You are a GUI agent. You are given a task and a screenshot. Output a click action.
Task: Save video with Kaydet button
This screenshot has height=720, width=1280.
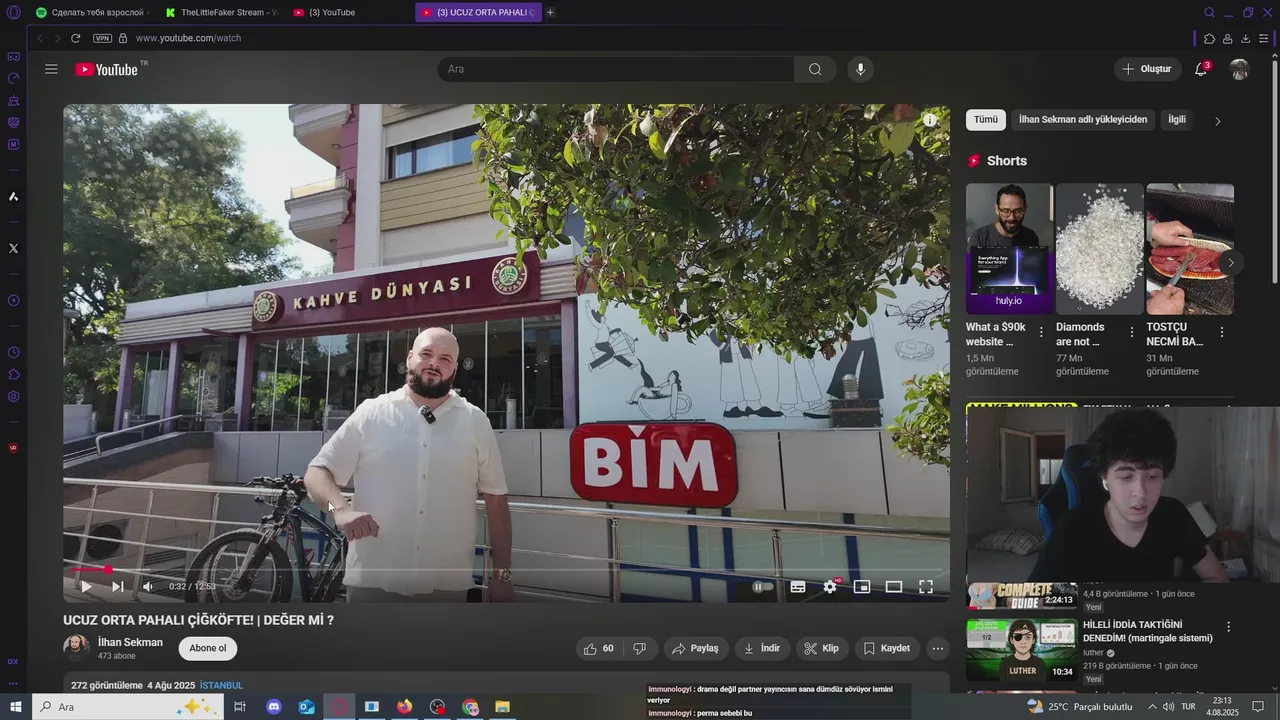(x=887, y=648)
